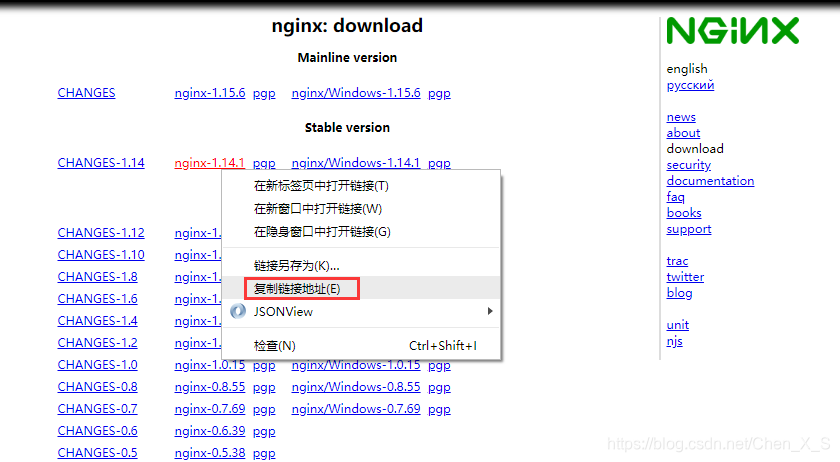The height and width of the screenshot is (462, 840).
Task: Open the twitter link
Action: [685, 277]
